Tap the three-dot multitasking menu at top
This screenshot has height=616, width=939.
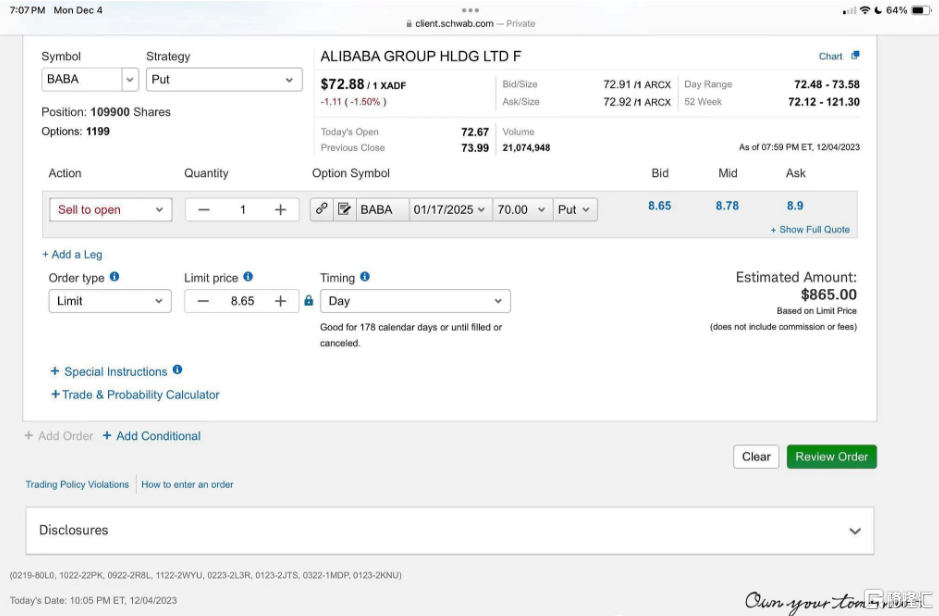click(470, 10)
